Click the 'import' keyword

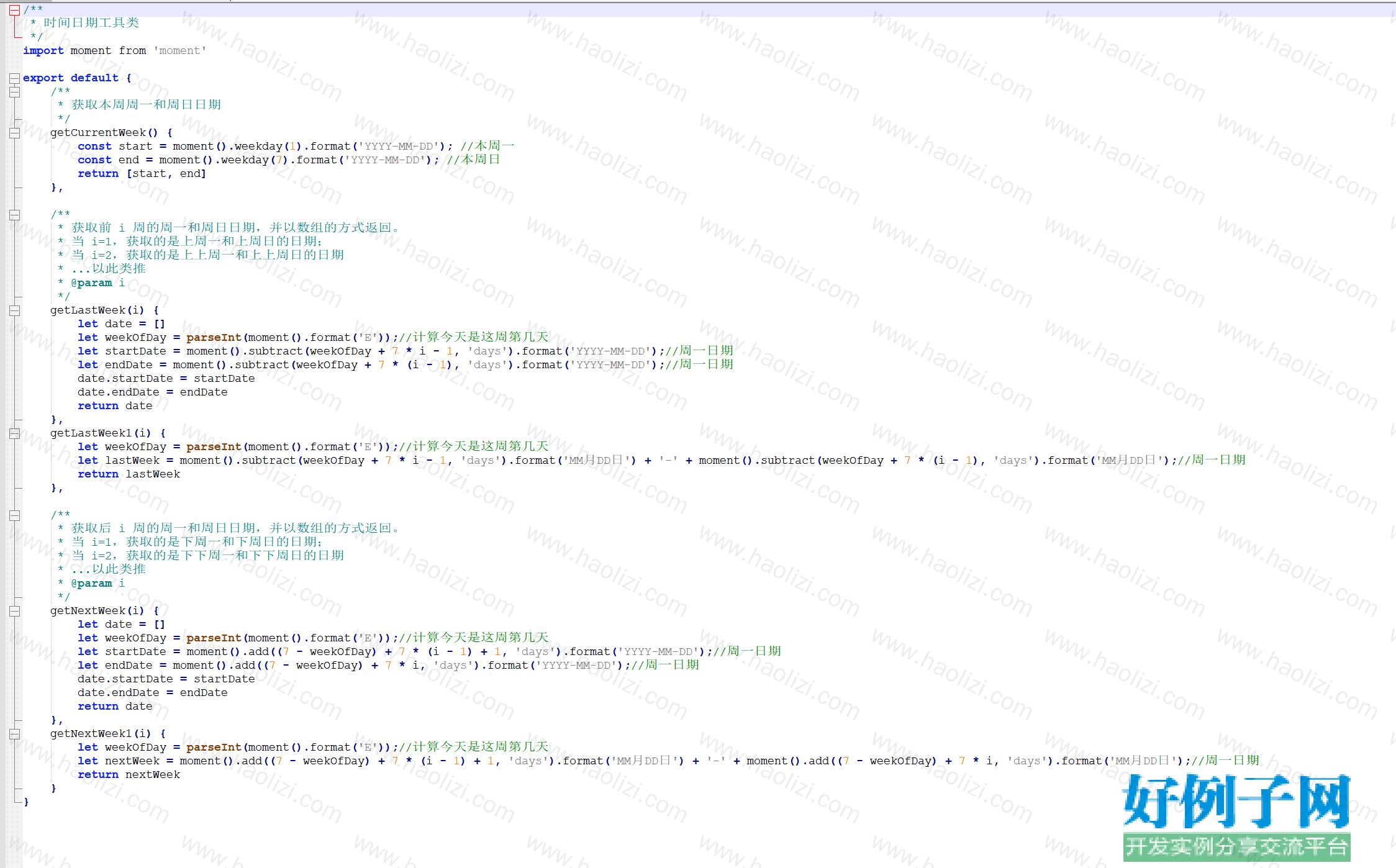point(43,51)
